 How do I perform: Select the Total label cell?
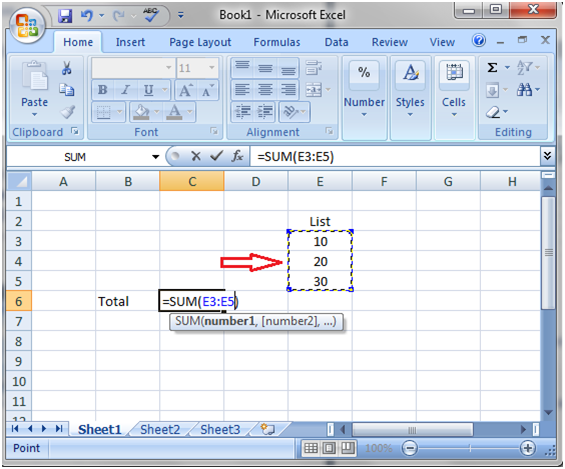[x=128, y=301]
